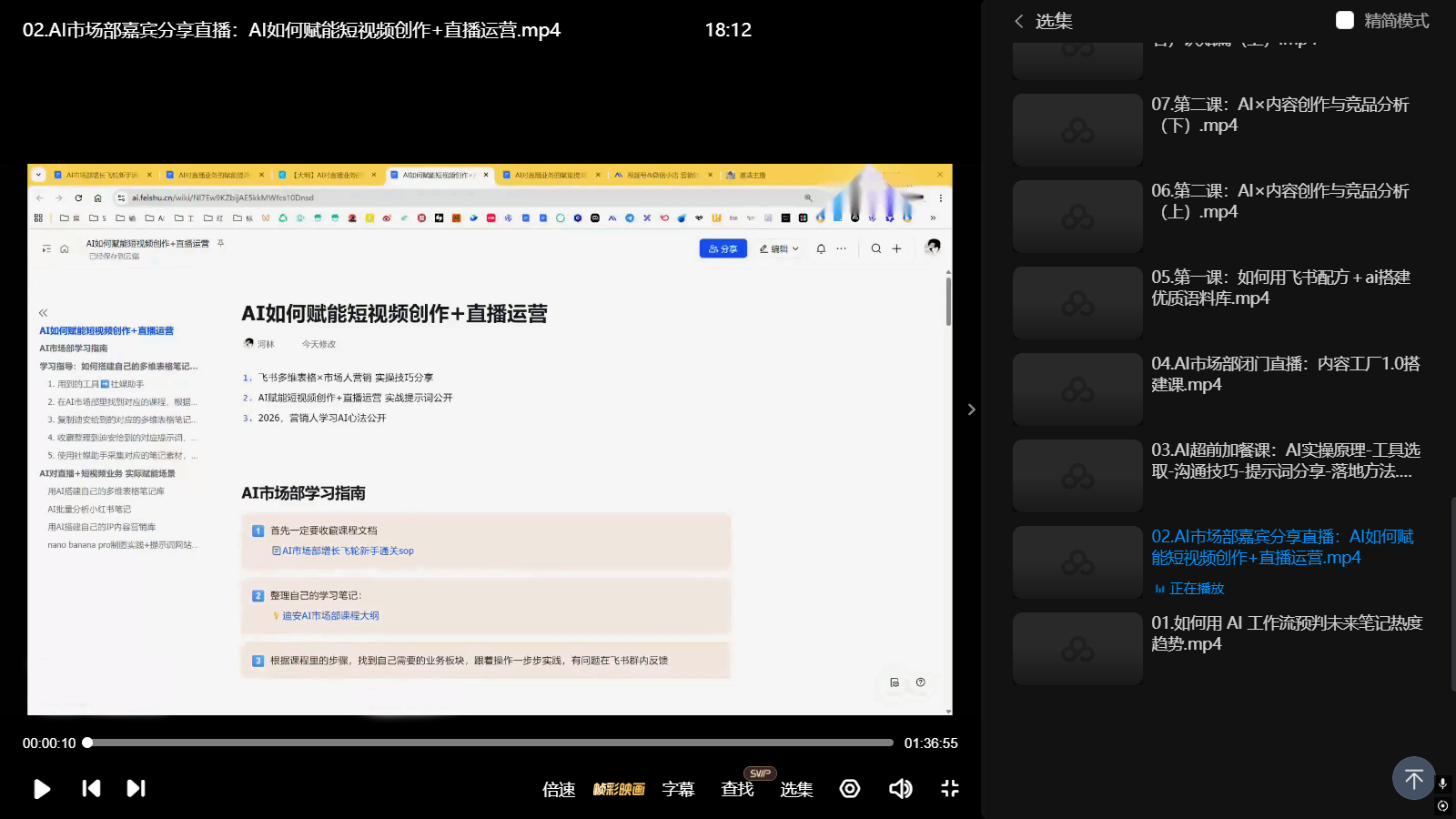The height and width of the screenshot is (819, 1456).
Task: Open the 字幕 subtitle options
Action: 678,789
